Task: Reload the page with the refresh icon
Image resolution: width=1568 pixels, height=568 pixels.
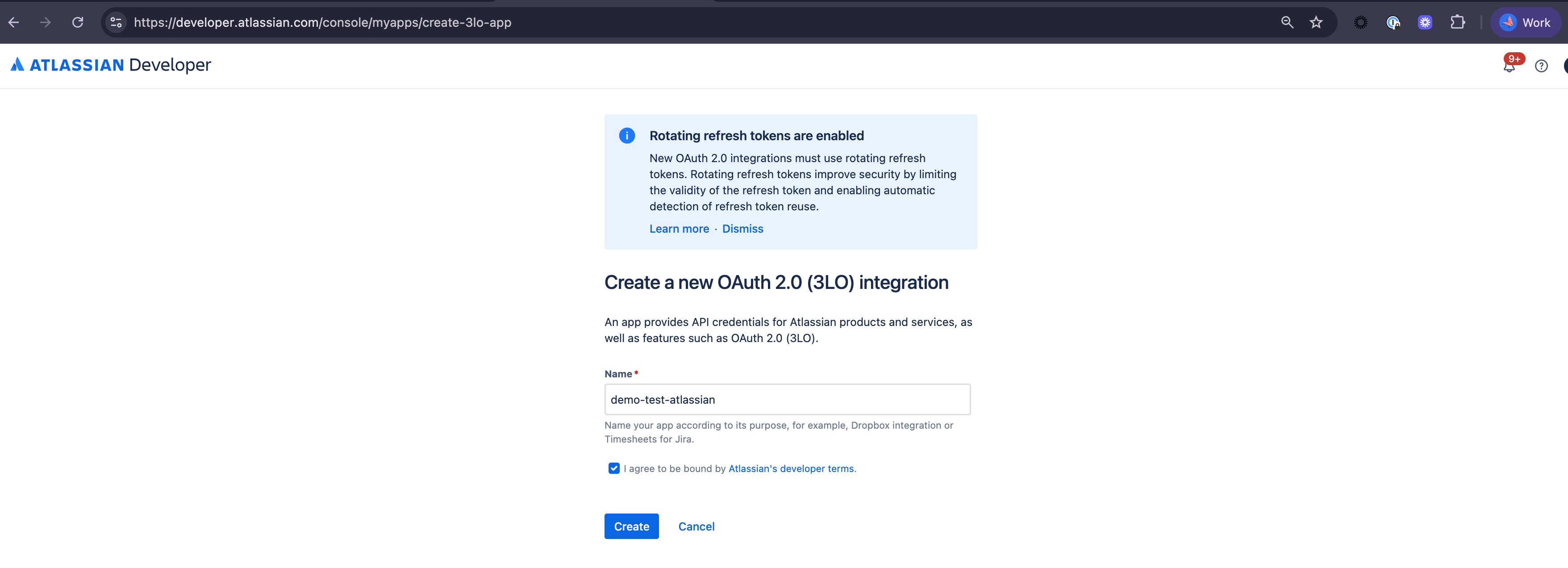Action: pyautogui.click(x=78, y=22)
